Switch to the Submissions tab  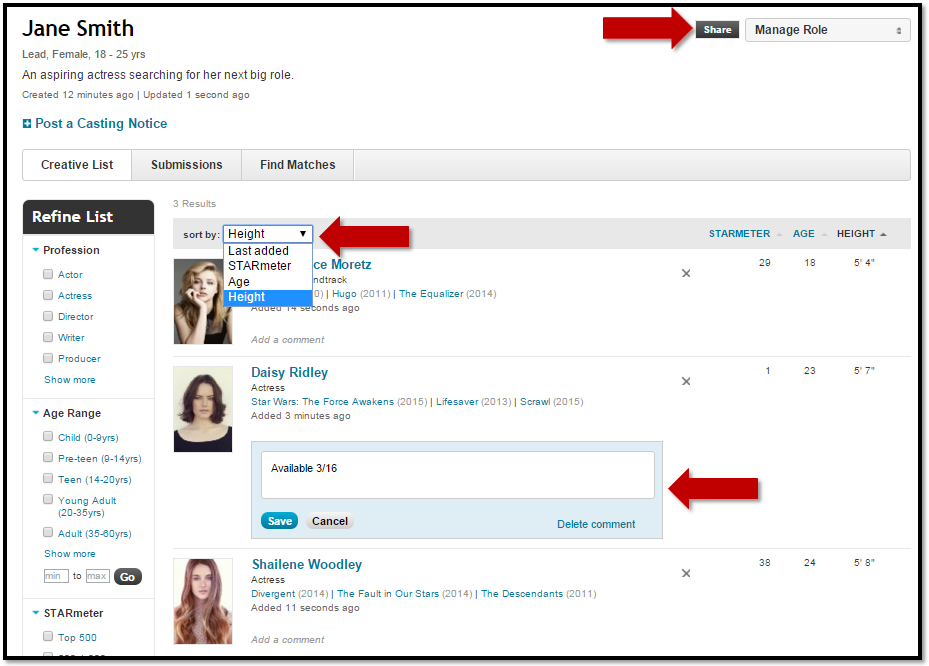186,165
